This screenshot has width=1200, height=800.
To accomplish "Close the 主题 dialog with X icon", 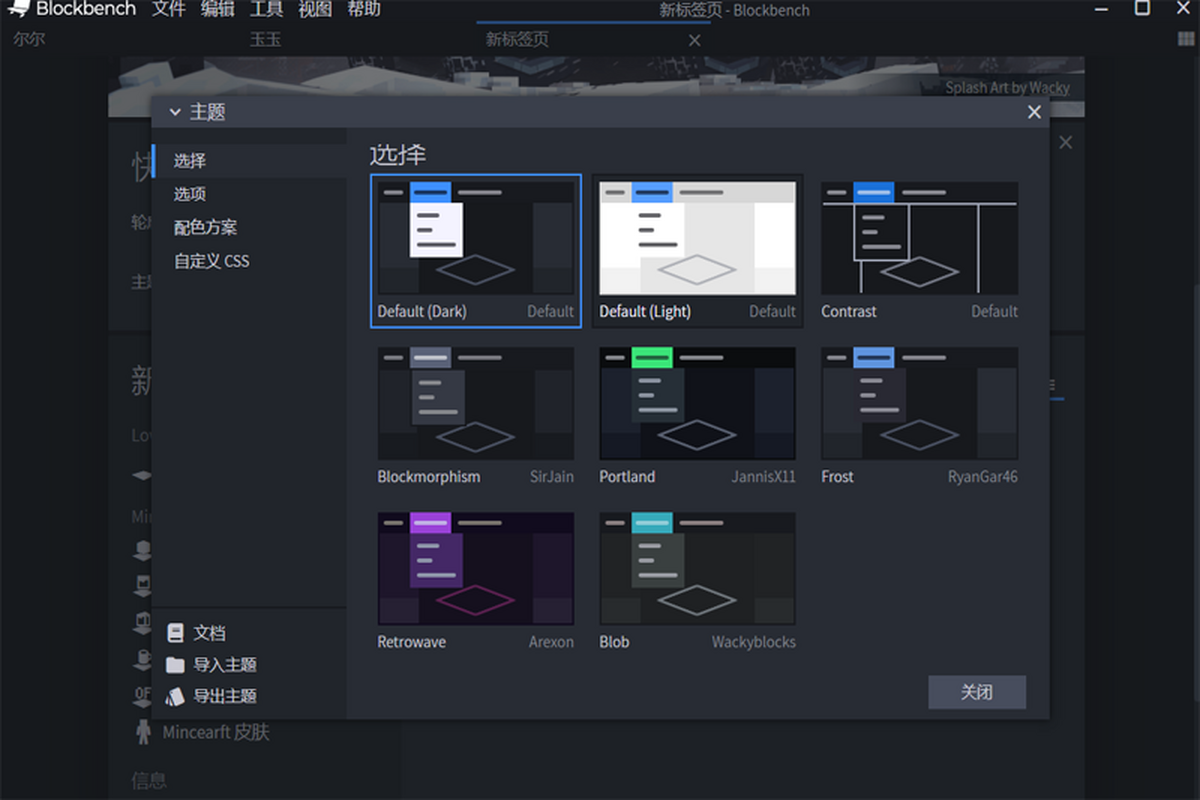I will pos(1034,112).
